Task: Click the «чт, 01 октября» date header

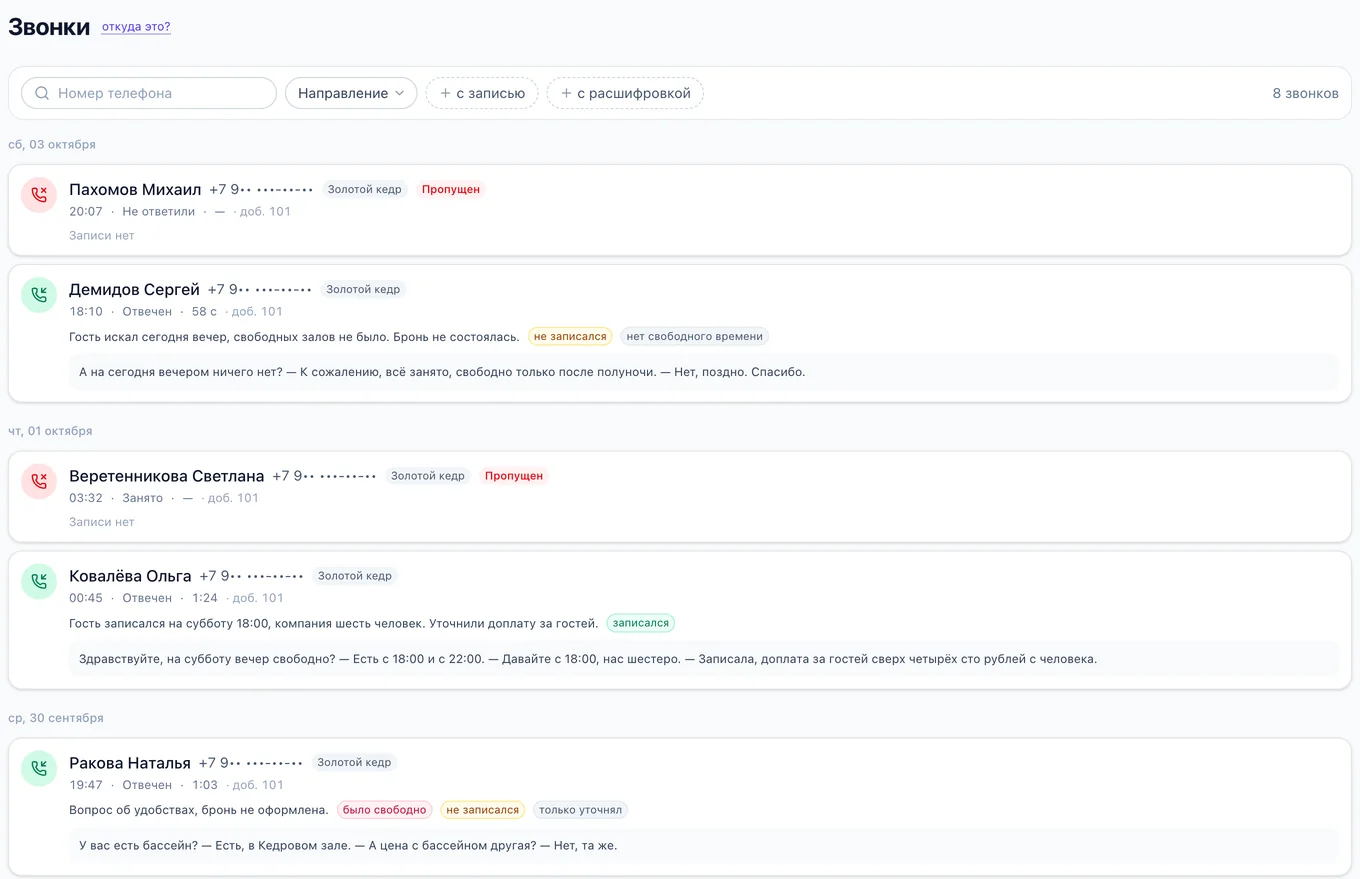Action: 50,431
